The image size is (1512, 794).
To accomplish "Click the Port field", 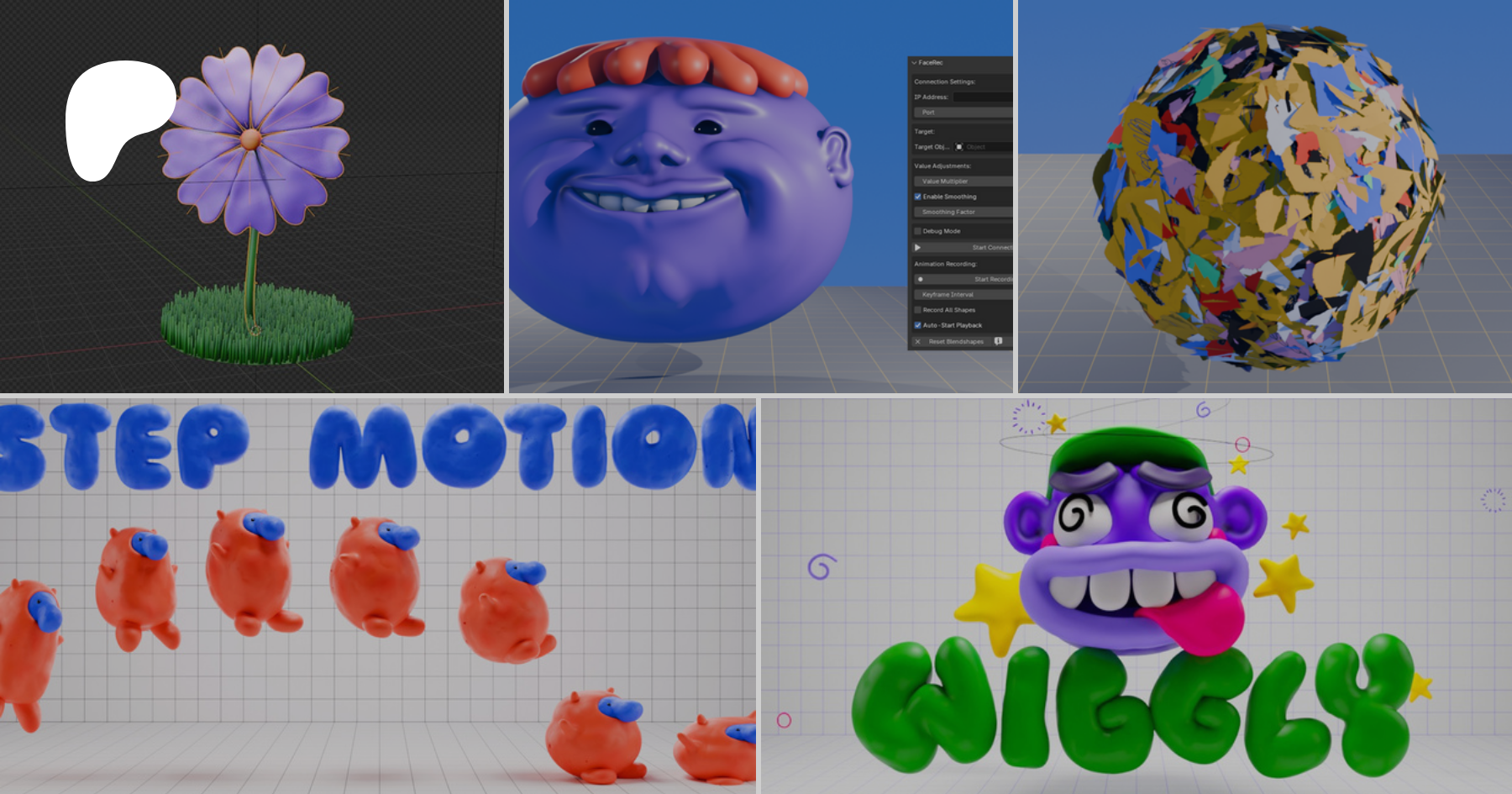I will (962, 113).
